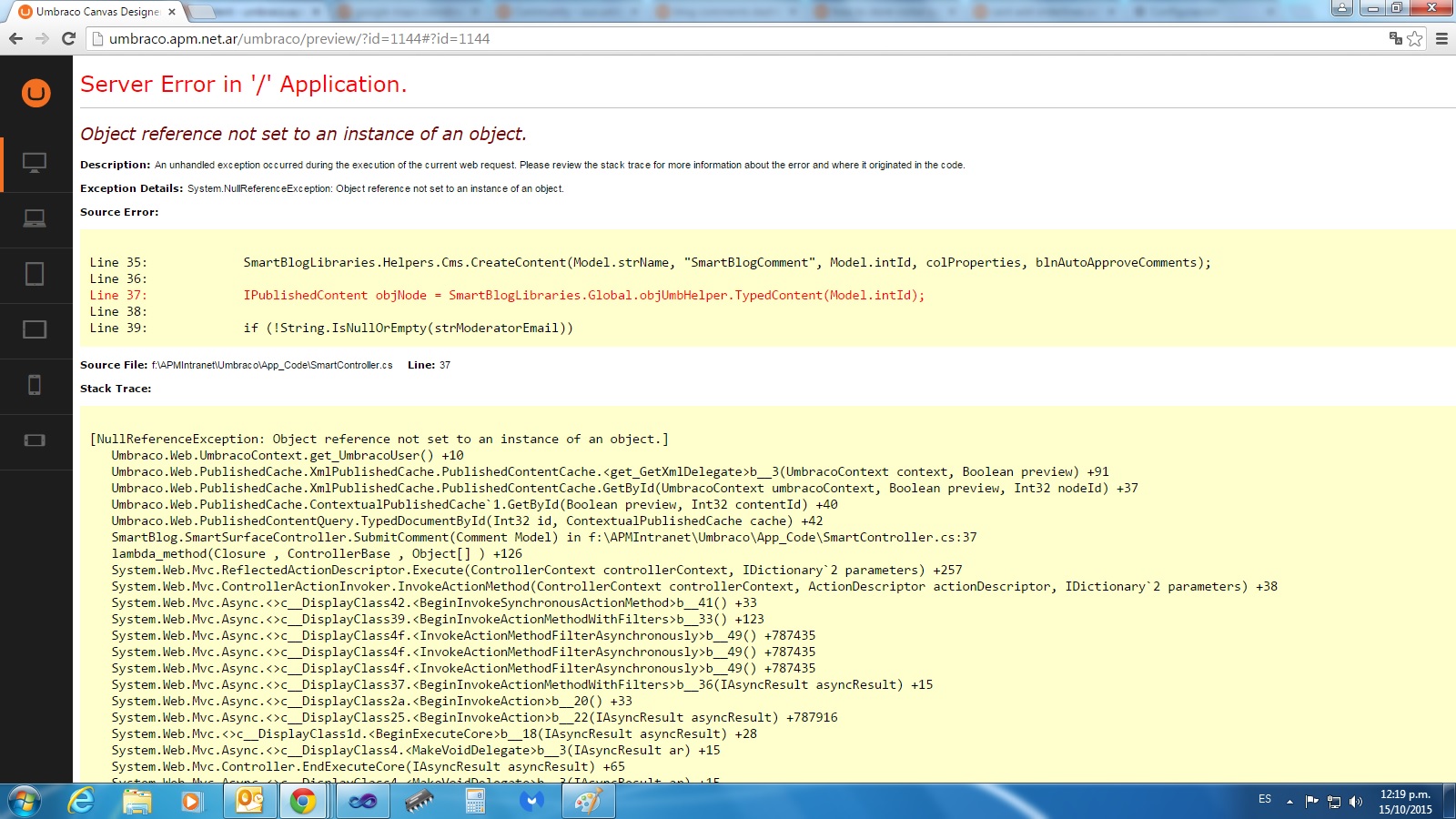Select the landscape tablet preview icon
The image size is (1456, 819).
(x=35, y=329)
